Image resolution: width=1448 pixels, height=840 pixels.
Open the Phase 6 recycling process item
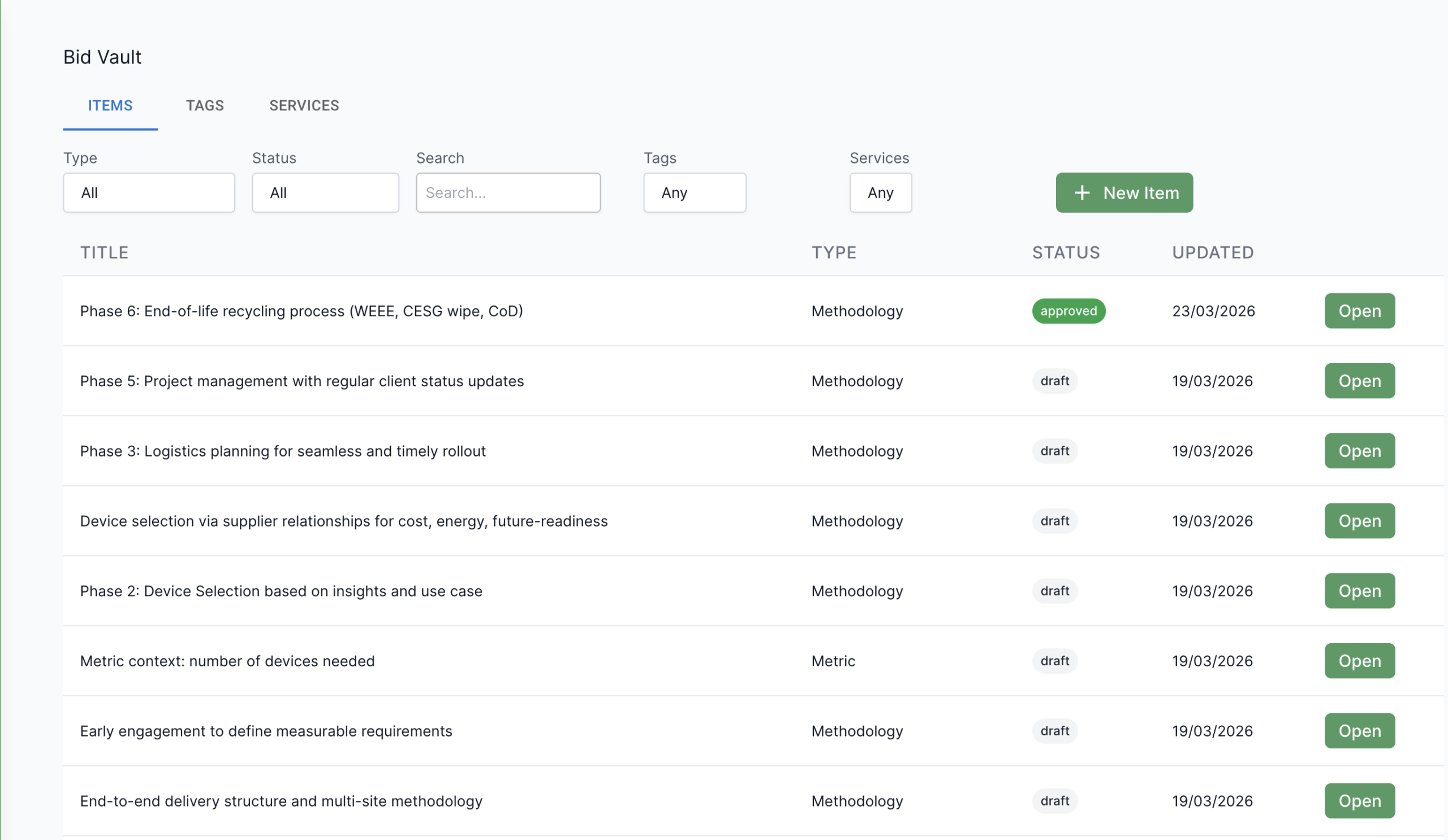1359,311
